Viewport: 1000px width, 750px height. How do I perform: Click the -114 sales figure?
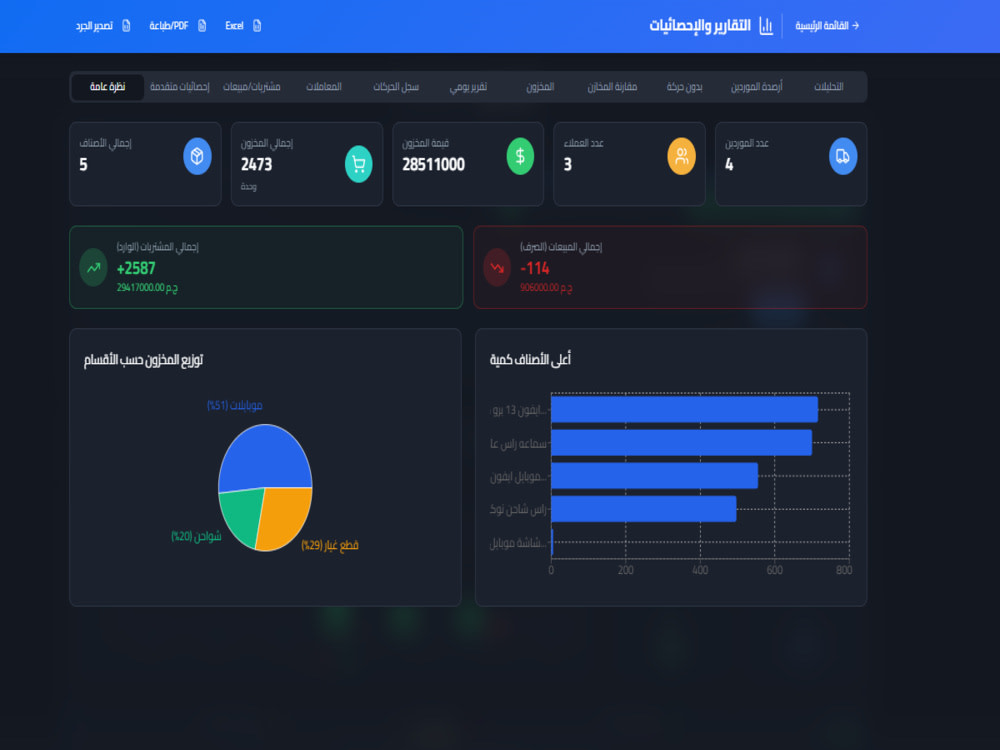(x=534, y=268)
